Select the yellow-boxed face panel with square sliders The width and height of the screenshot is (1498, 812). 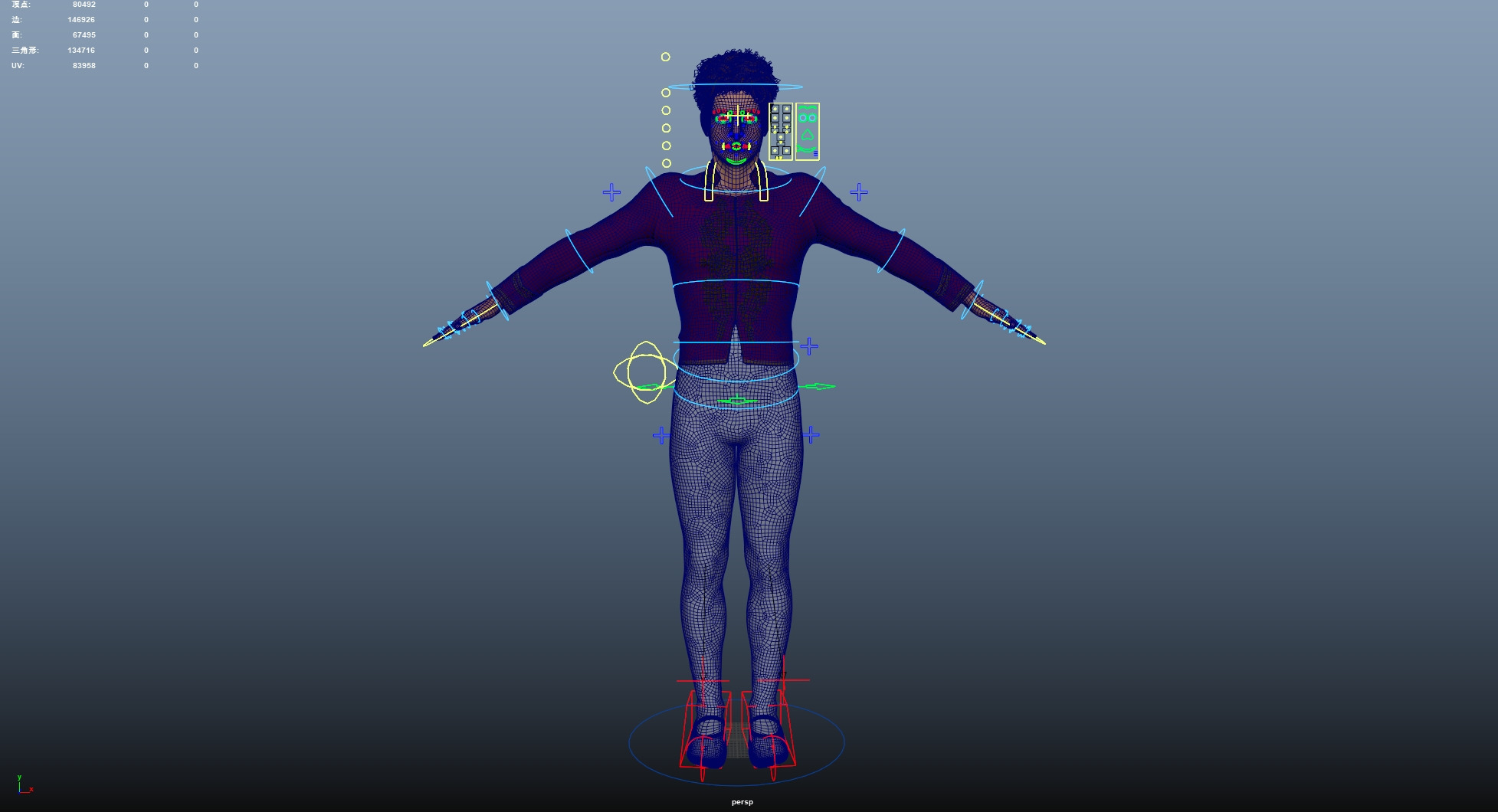click(781, 132)
